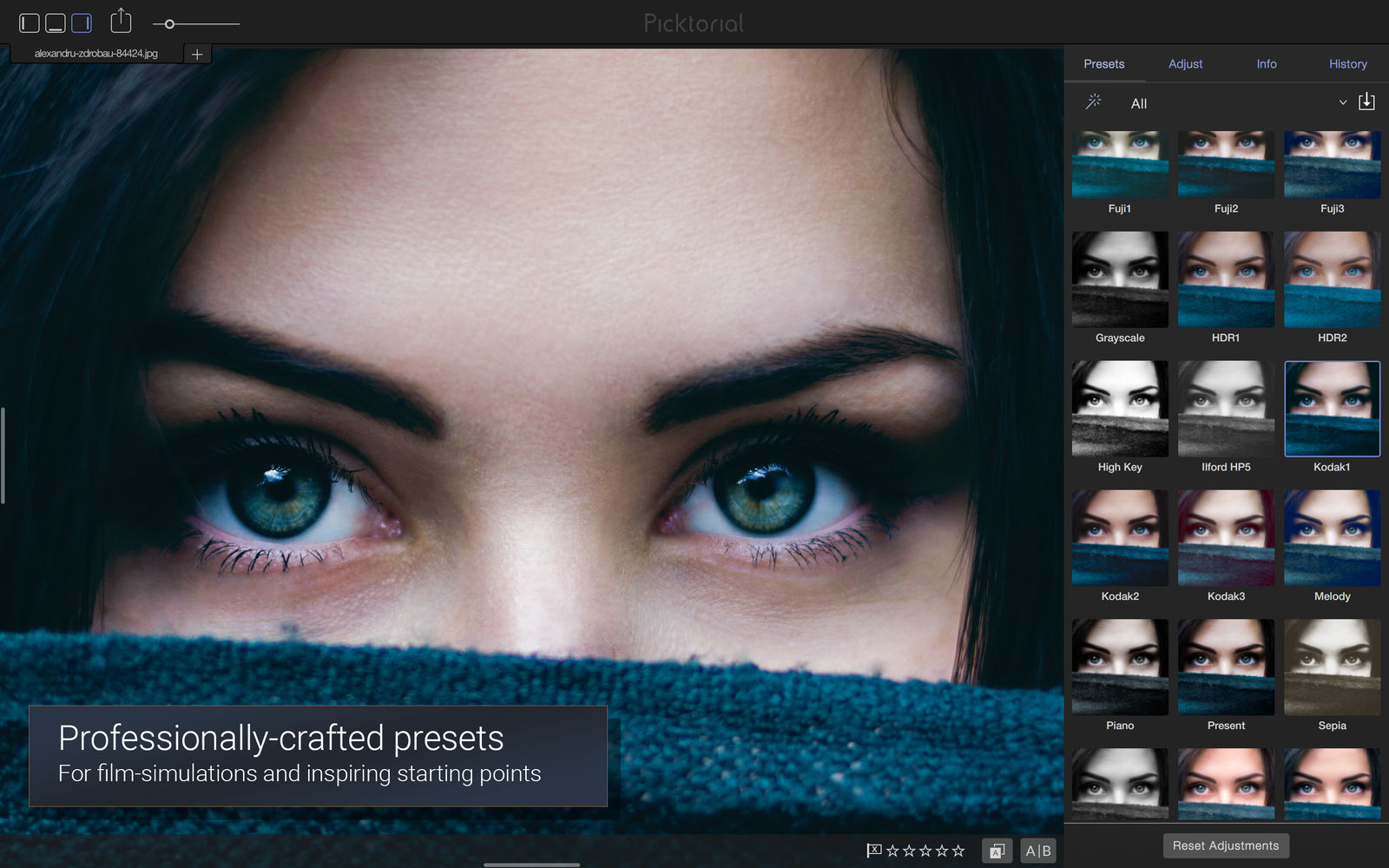Screen dimensions: 1389x868
Task: Select the Sepia preset thumbnail
Action: 1332,667
